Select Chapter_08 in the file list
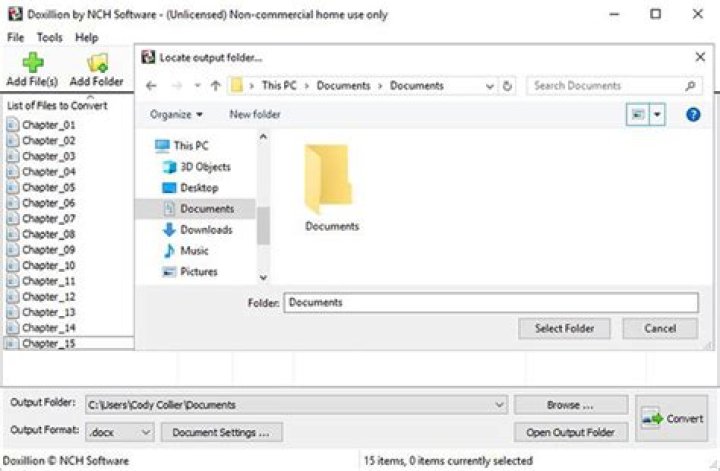The height and width of the screenshot is (471, 720). [48, 234]
